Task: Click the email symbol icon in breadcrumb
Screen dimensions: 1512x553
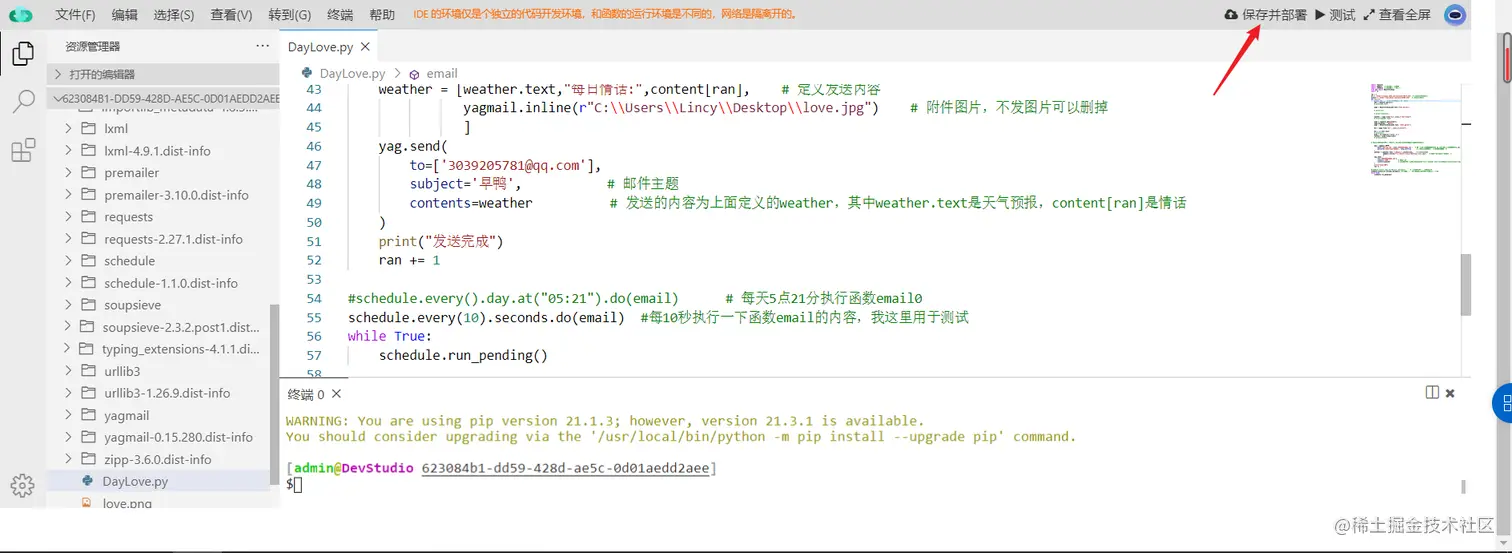Action: click(414, 74)
